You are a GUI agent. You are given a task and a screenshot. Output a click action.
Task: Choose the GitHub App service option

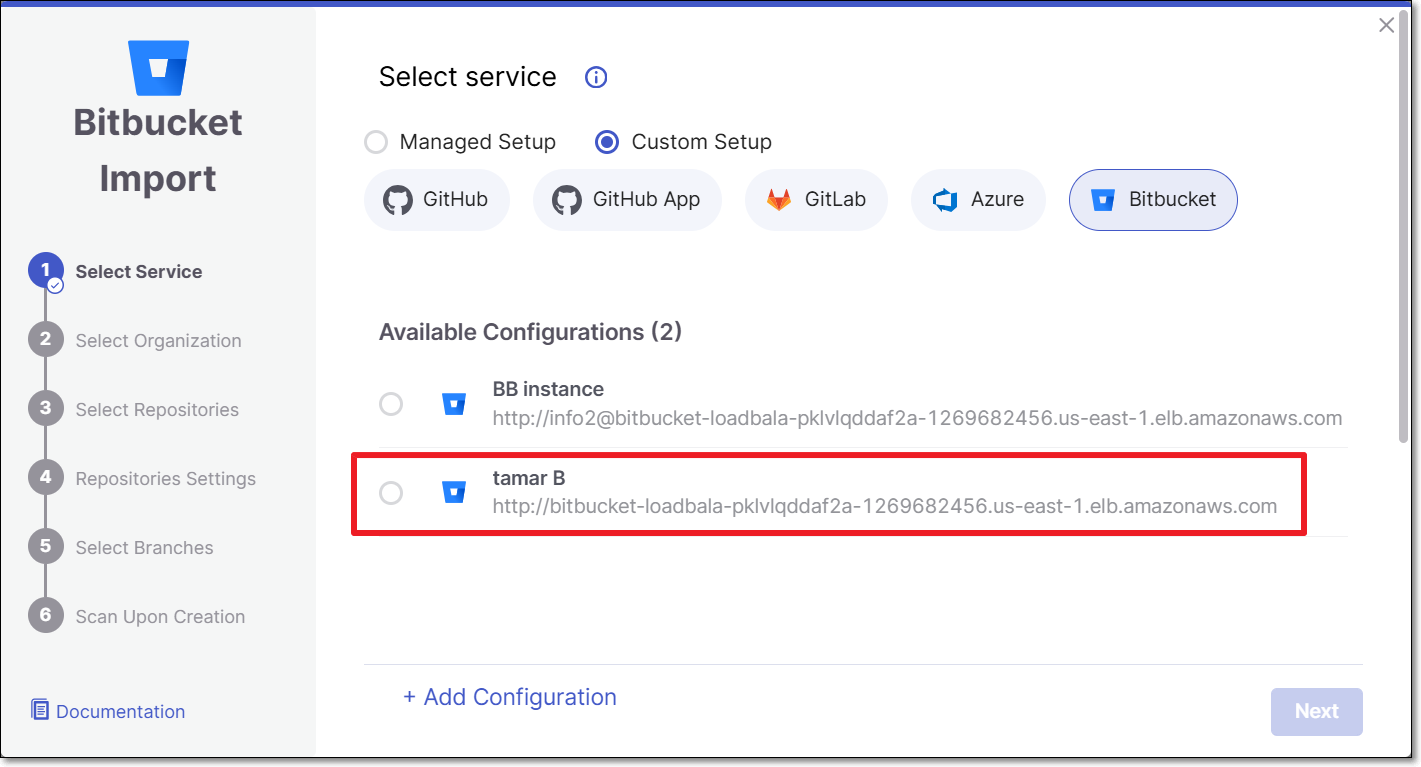click(628, 199)
